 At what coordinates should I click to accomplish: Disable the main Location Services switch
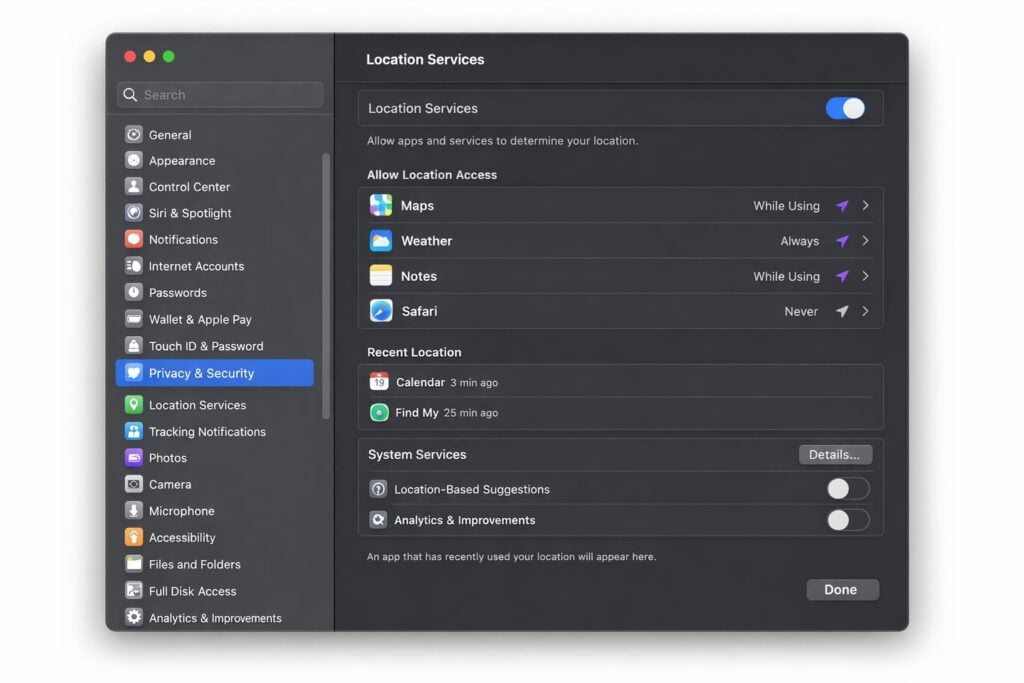click(x=846, y=107)
